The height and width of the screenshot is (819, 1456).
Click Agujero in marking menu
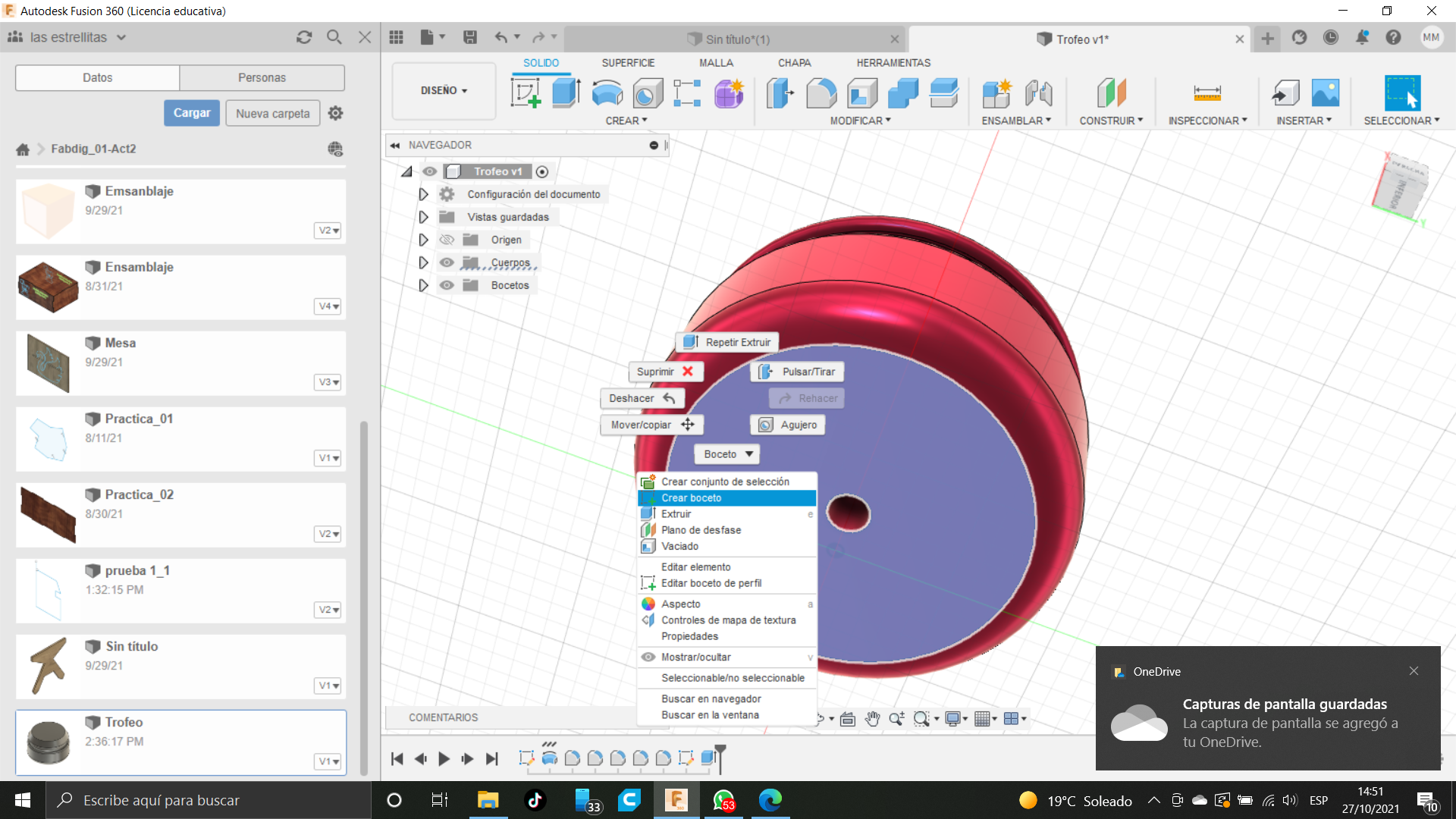787,425
